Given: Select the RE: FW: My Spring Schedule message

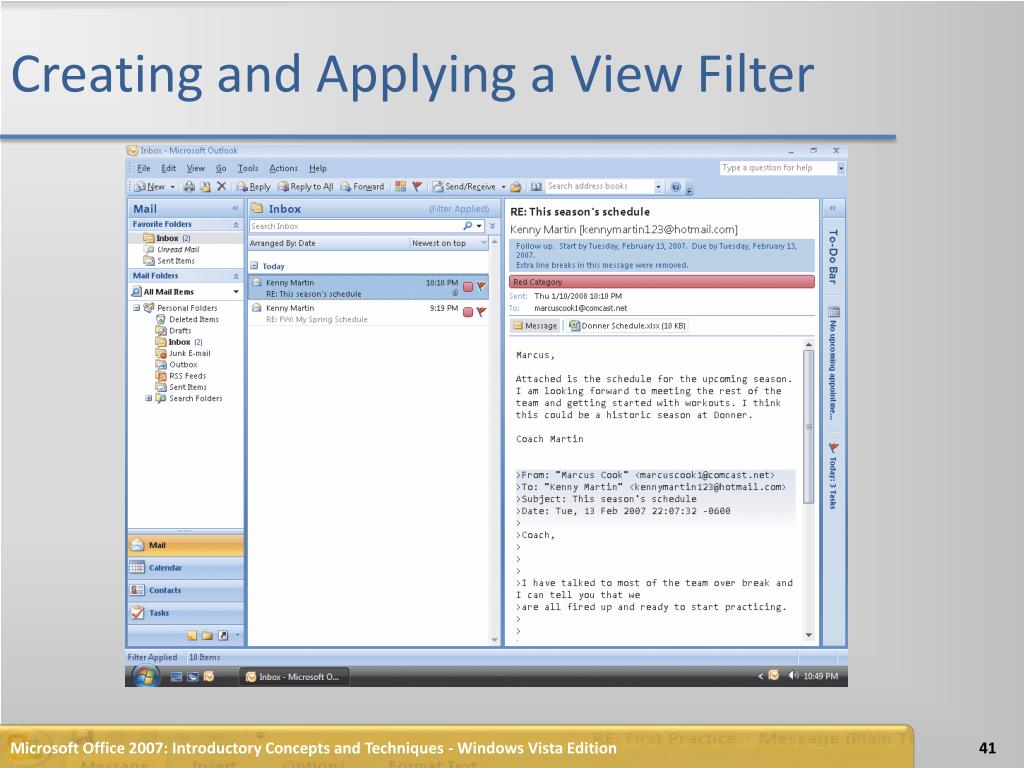Looking at the screenshot, I should [x=368, y=313].
